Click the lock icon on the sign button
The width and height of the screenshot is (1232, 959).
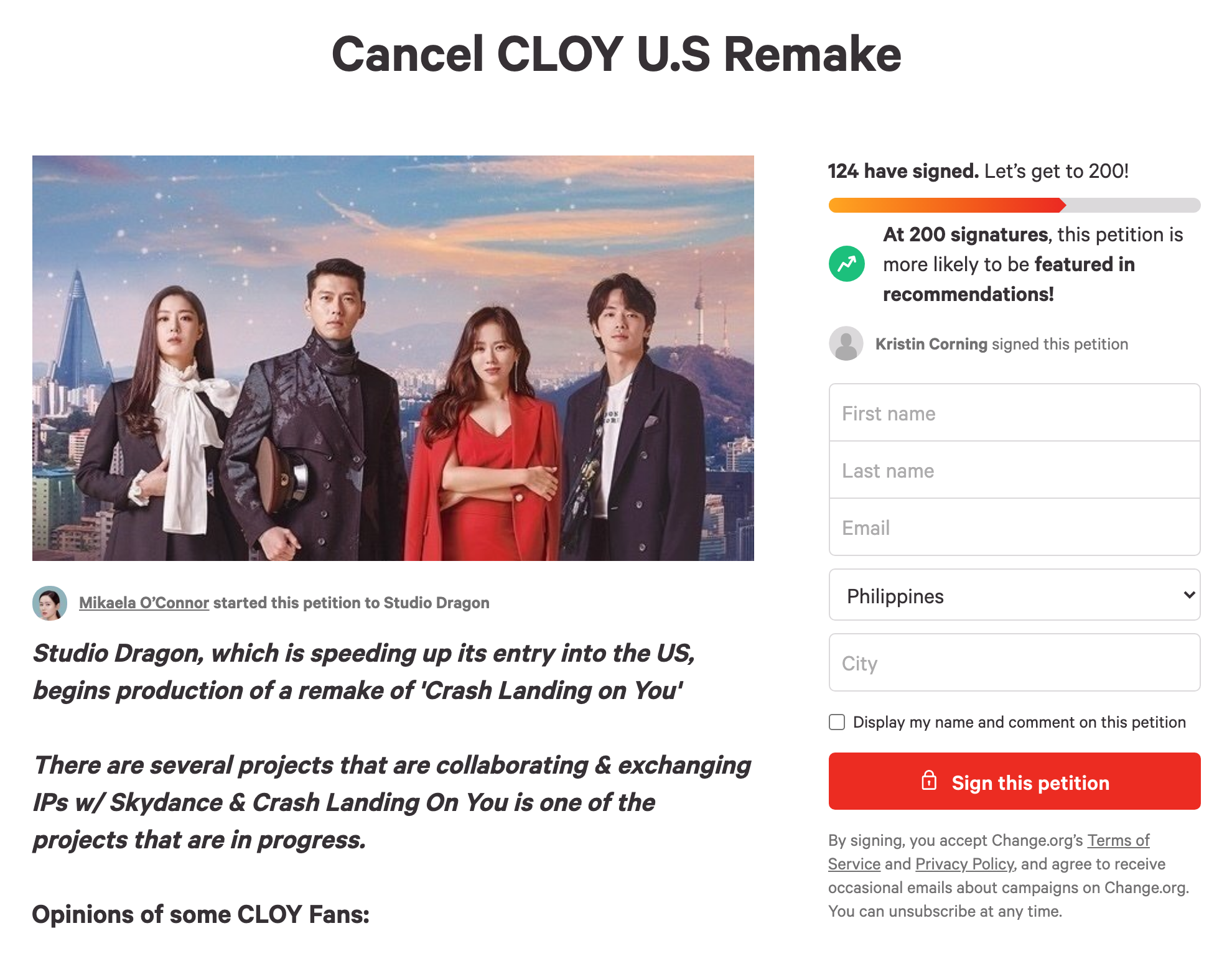click(x=929, y=781)
